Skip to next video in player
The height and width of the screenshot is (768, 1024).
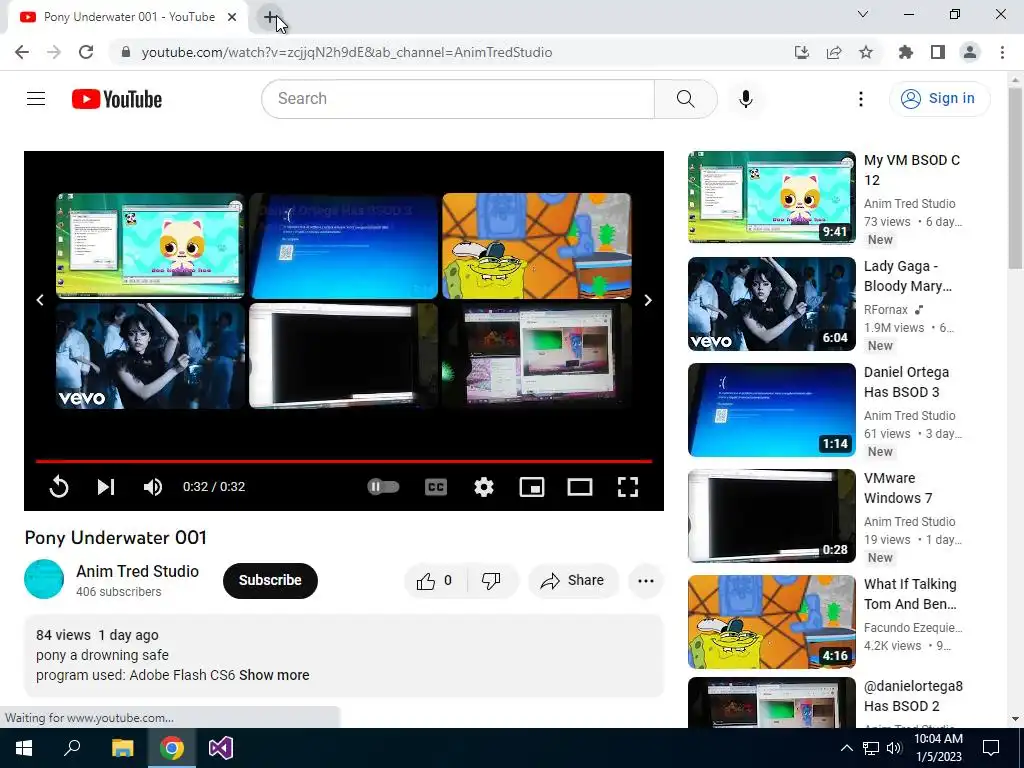tap(106, 487)
